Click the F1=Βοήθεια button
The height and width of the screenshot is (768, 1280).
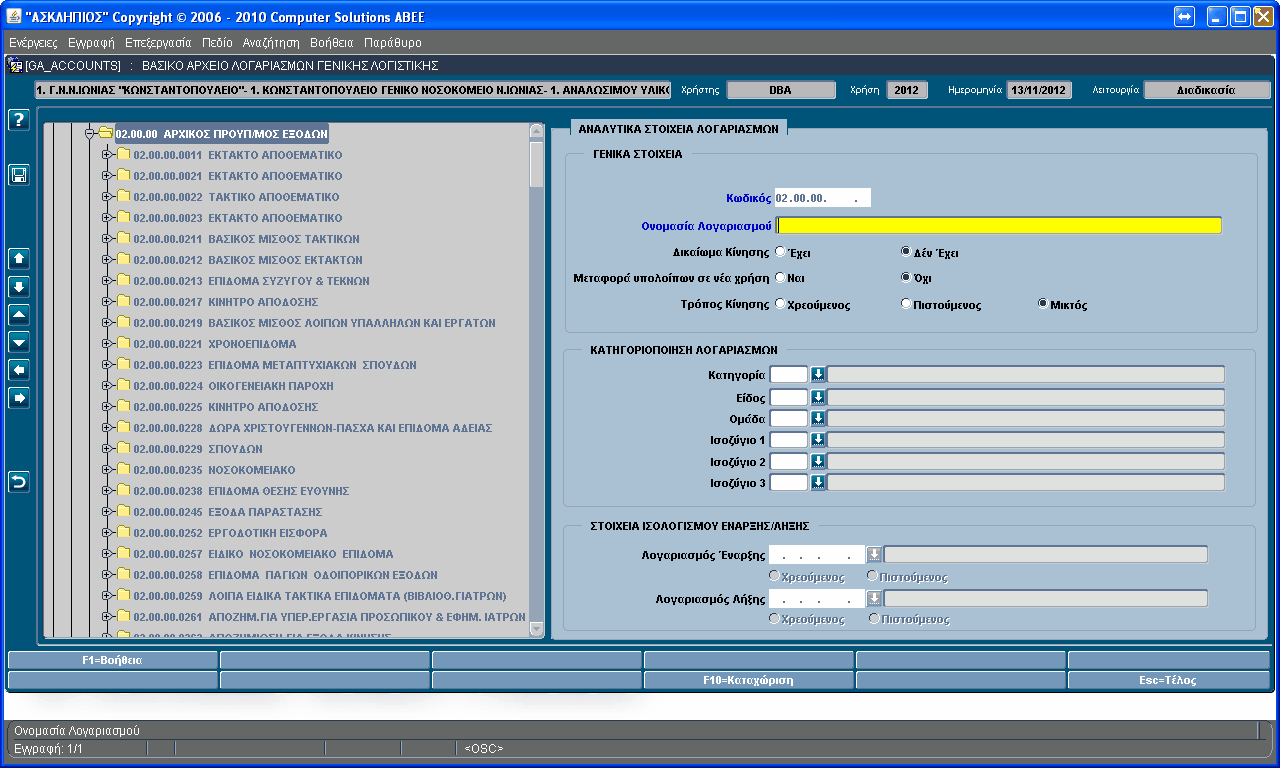click(112, 660)
